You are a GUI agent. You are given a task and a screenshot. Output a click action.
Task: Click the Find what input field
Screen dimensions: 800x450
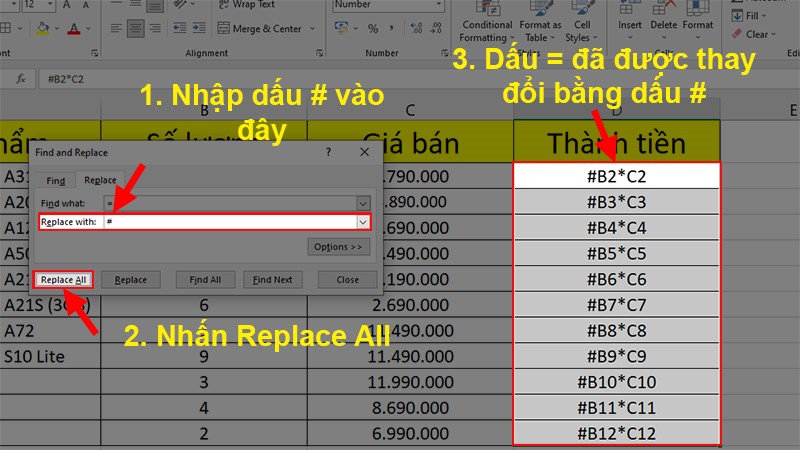231,203
